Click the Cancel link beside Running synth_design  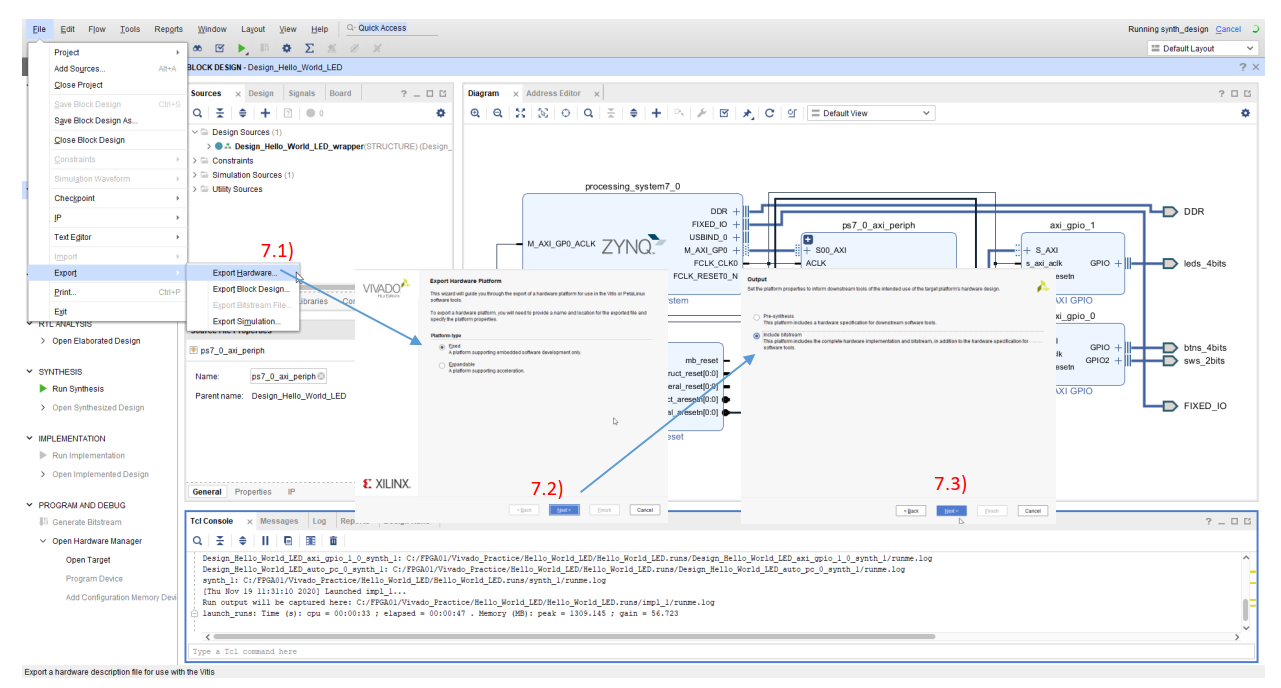pyautogui.click(x=1228, y=29)
